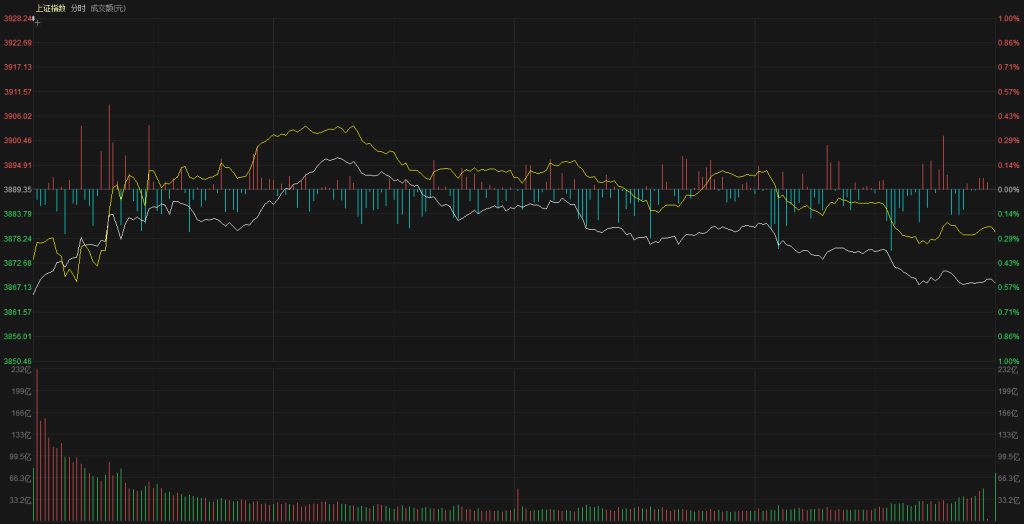Click the 3906.02 price axis label
1024x524 pixels.
click(17, 116)
